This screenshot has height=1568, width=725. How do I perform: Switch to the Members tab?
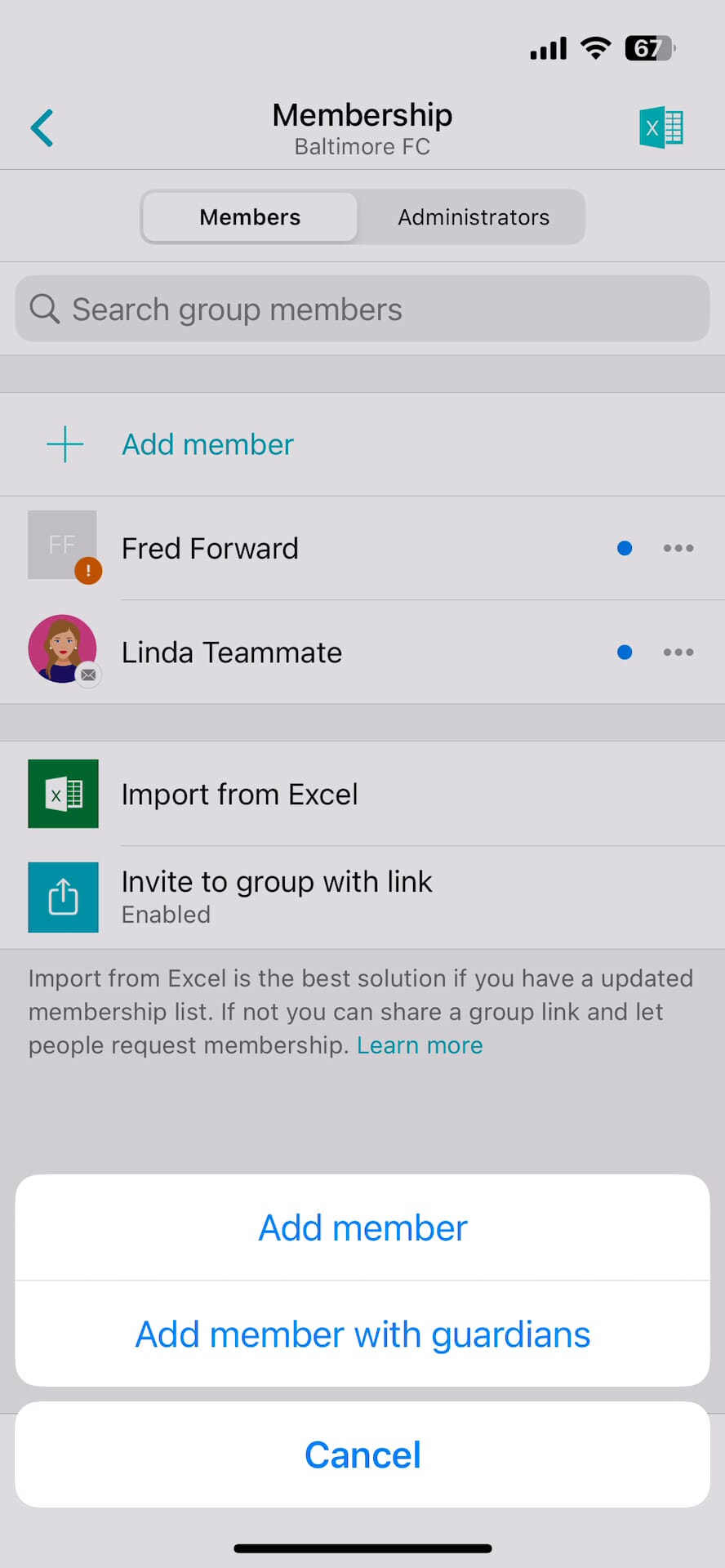click(x=250, y=217)
